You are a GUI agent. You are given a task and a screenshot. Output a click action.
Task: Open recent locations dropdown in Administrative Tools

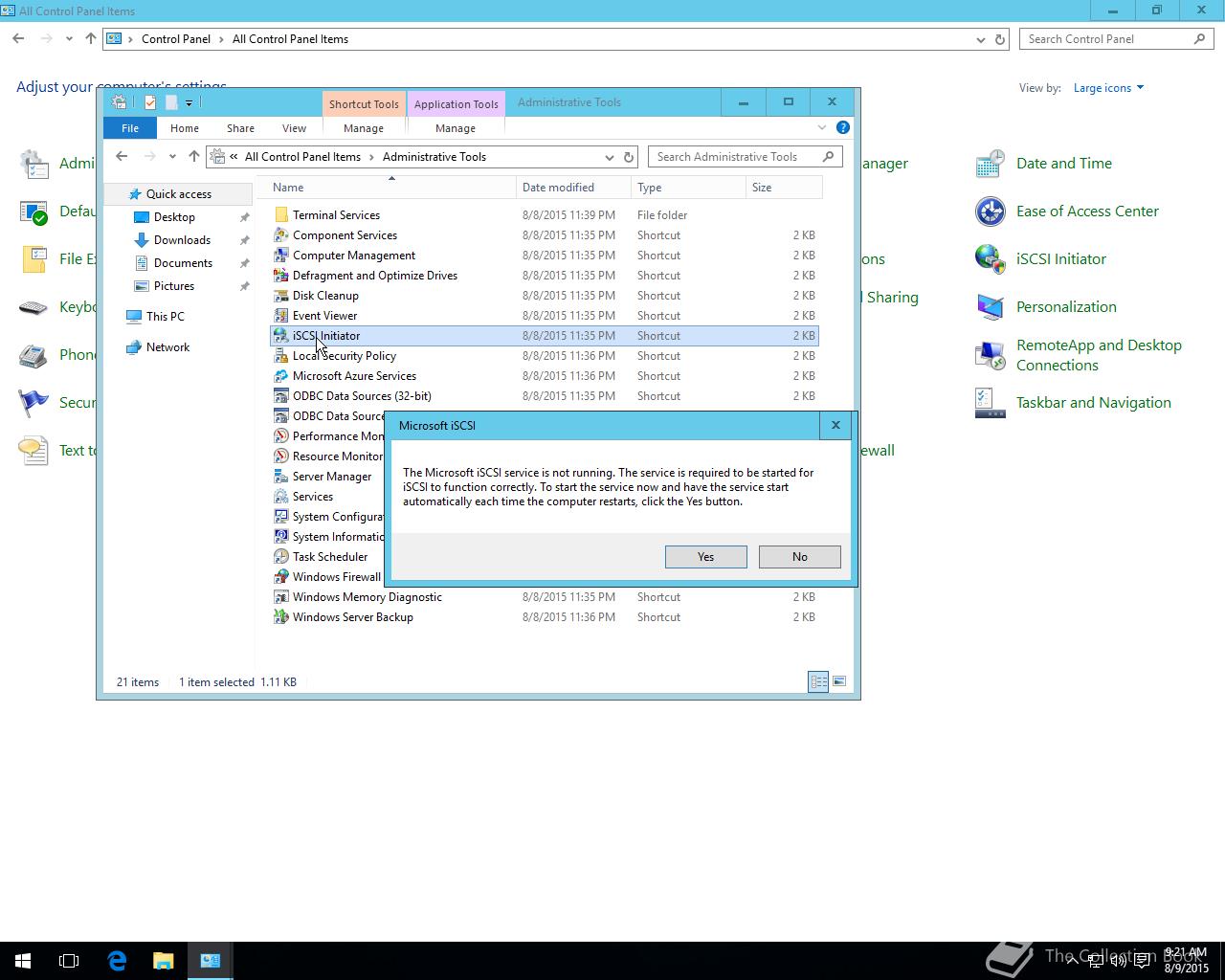[172, 157]
